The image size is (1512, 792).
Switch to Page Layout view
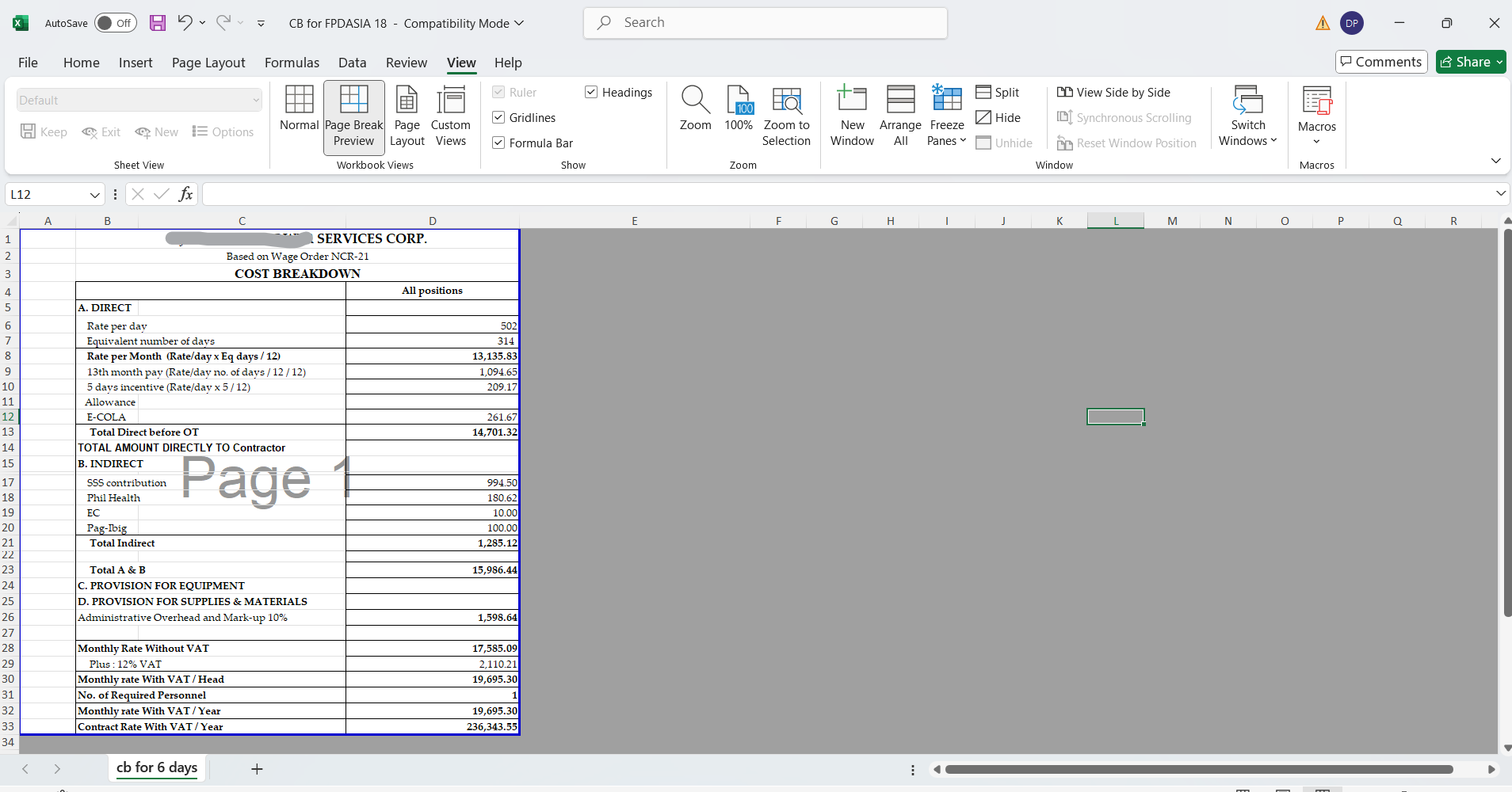pos(407,116)
